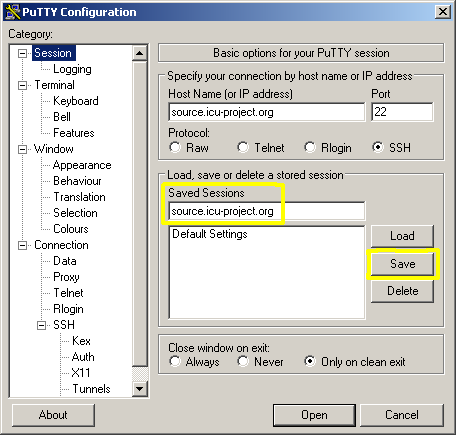
Task: Open Behaviour settings category
Action: 77,181
